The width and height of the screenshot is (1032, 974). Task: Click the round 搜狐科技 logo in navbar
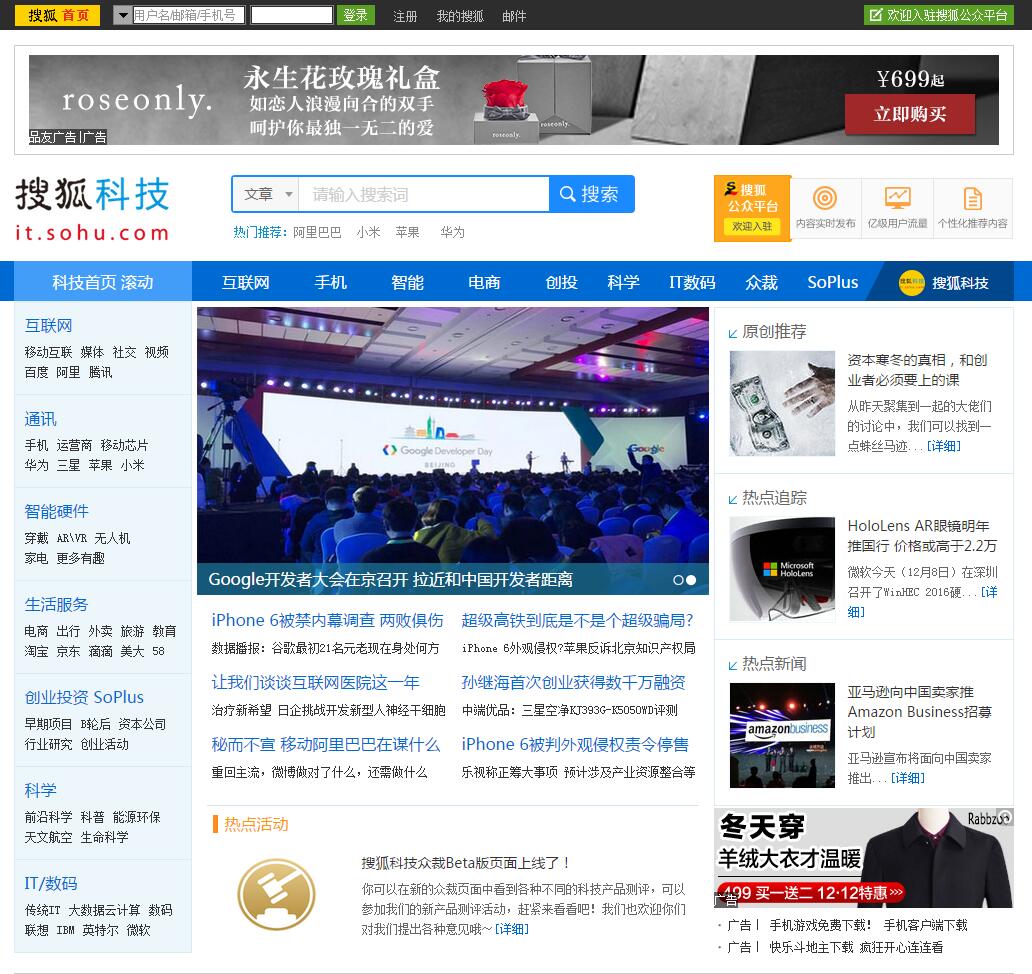(x=912, y=283)
